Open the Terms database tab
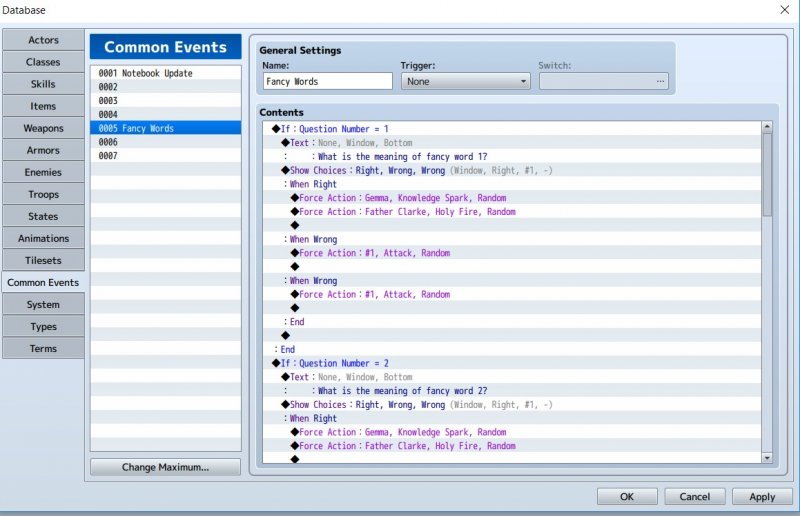The image size is (800, 516). pyautogui.click(x=43, y=348)
